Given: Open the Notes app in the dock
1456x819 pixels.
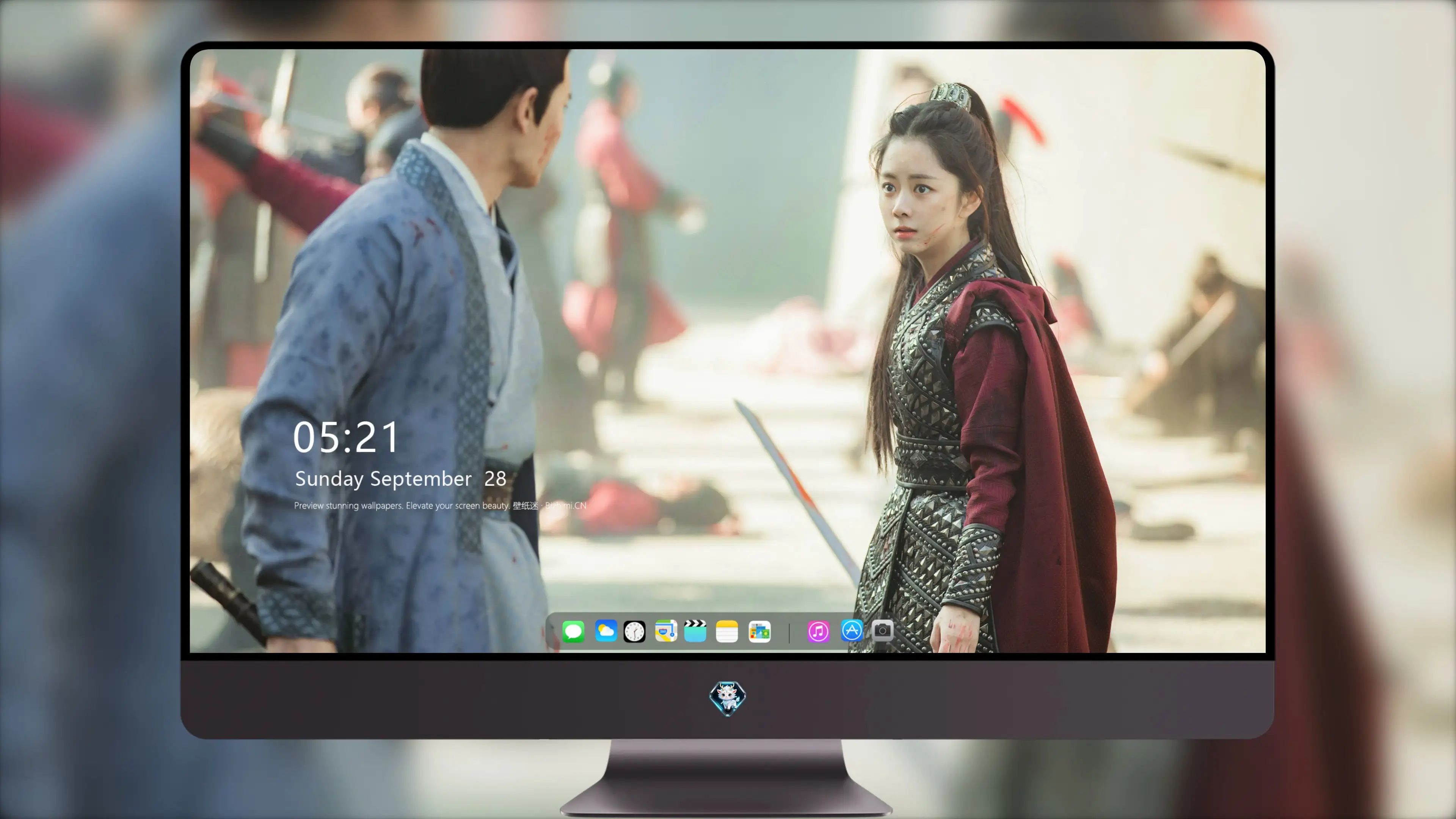Looking at the screenshot, I should (x=727, y=631).
